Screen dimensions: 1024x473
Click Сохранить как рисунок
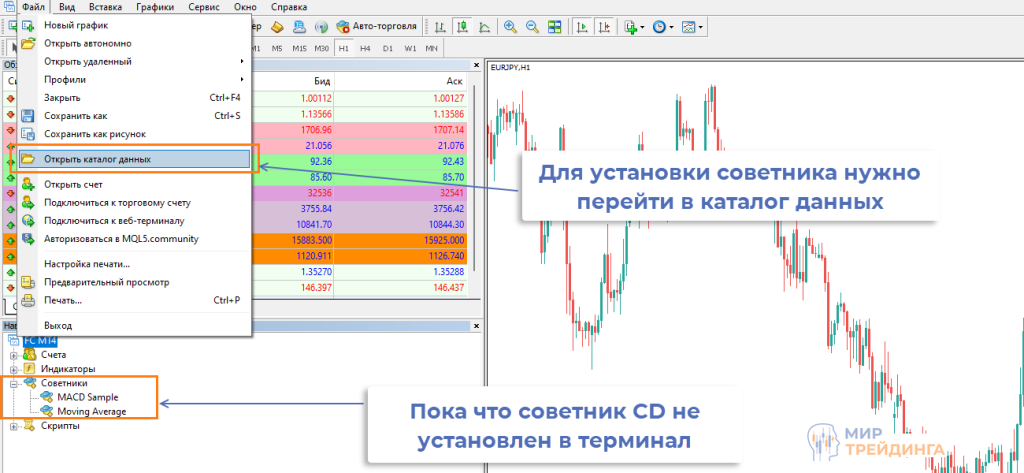95,133
